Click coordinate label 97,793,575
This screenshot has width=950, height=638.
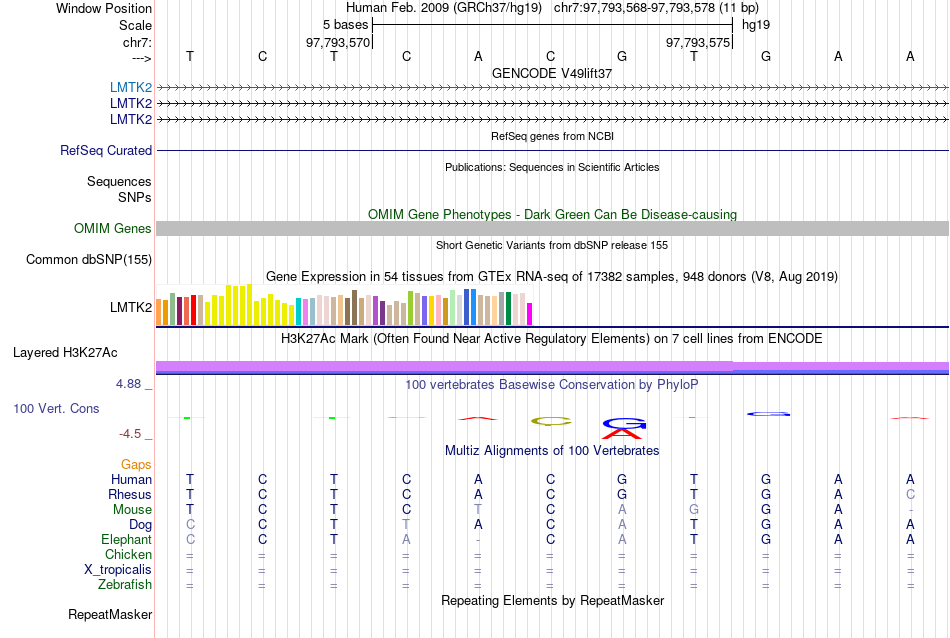pyautogui.click(x=697, y=42)
